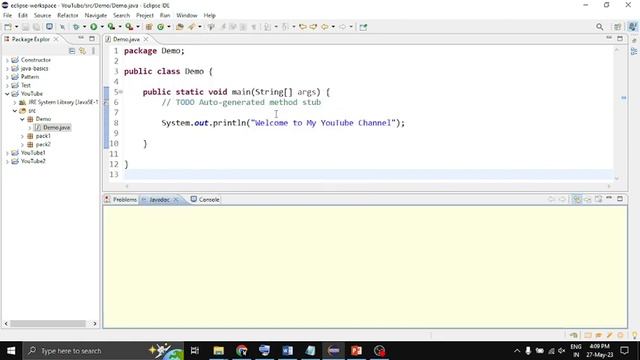The width and height of the screenshot is (640, 360).
Task: Click the Last Edit Location arrow
Action: (302, 27)
